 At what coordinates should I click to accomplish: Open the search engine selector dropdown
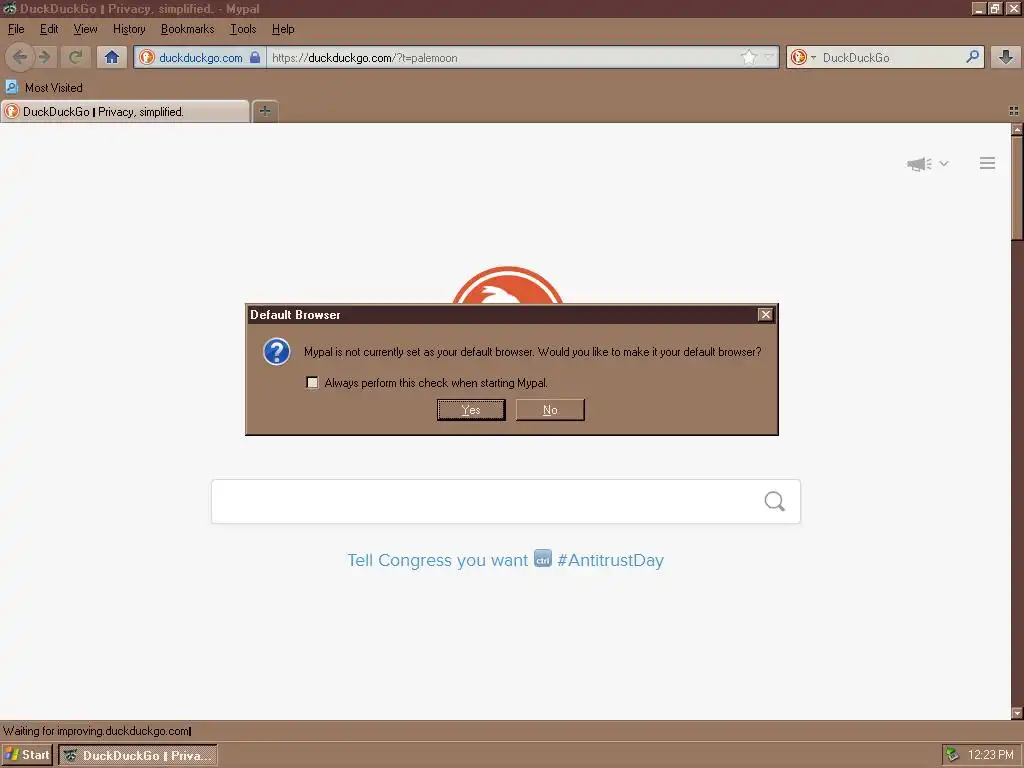[x=803, y=57]
